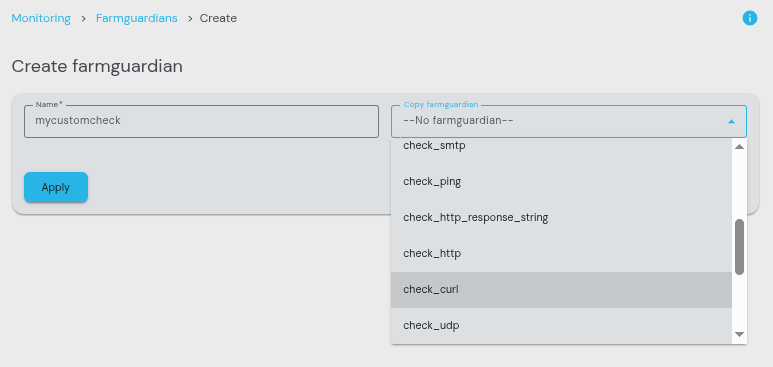This screenshot has width=773, height=367.
Task: Focus the Name input field
Action: [x=201, y=121]
